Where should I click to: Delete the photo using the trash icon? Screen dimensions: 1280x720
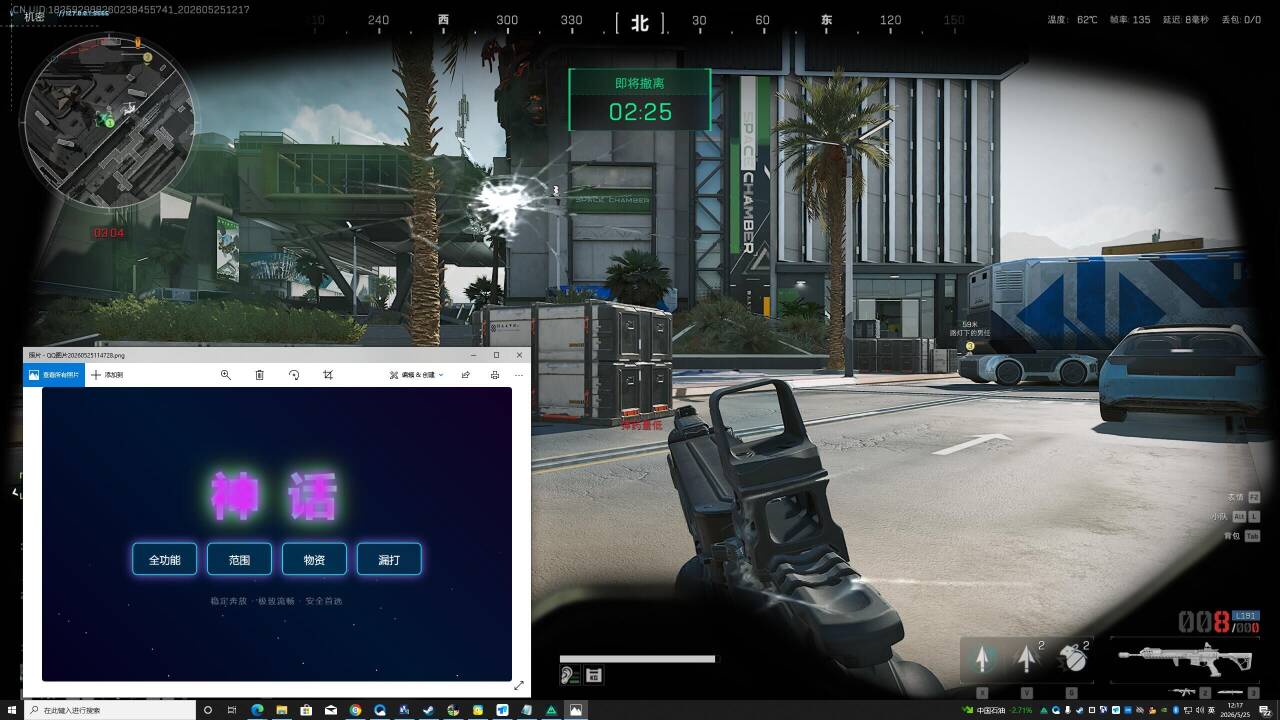click(260, 375)
